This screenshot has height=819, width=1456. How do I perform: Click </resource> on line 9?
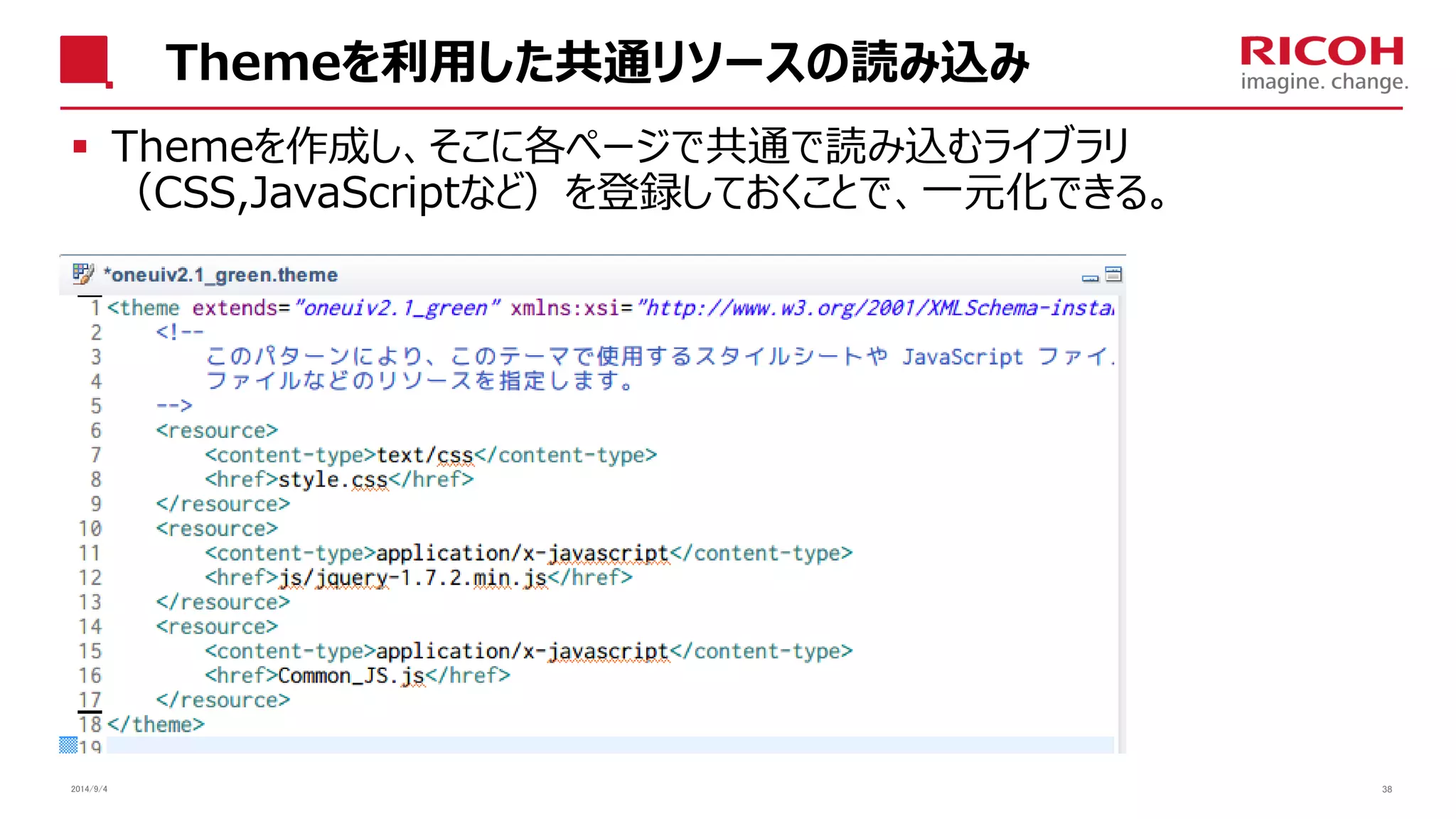click(x=223, y=504)
